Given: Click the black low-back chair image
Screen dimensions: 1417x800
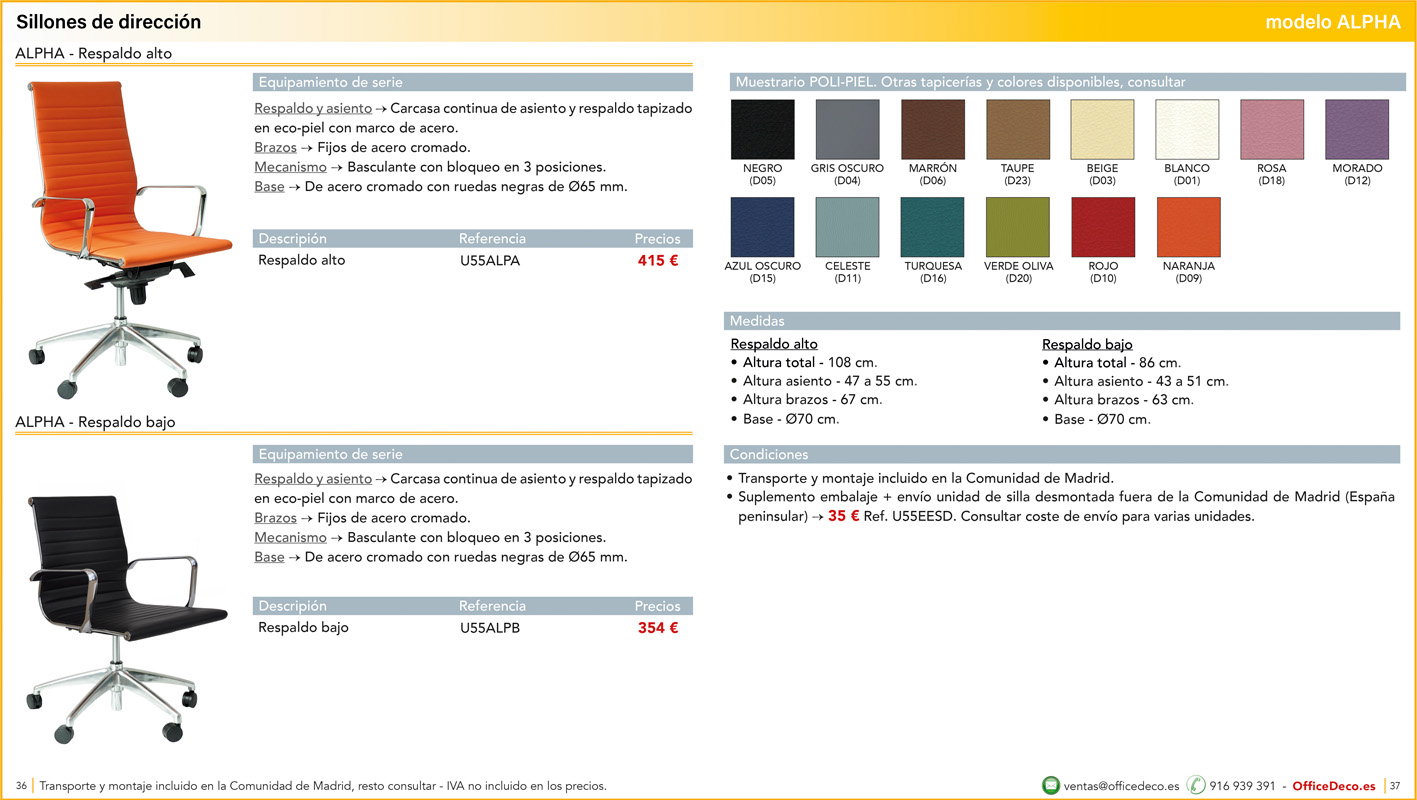Looking at the screenshot, I should (127, 619).
